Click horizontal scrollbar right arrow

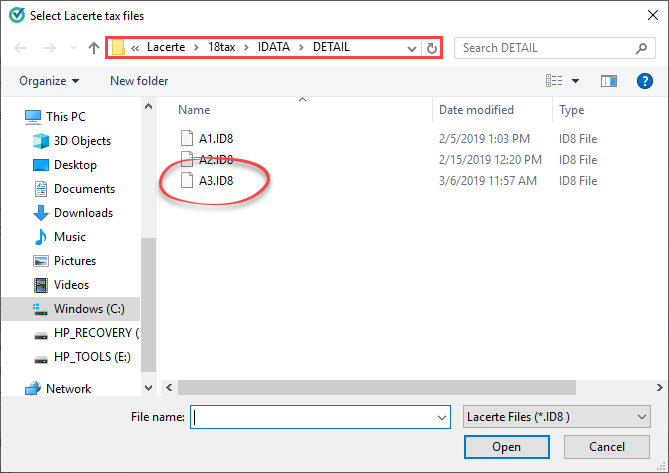[659, 388]
